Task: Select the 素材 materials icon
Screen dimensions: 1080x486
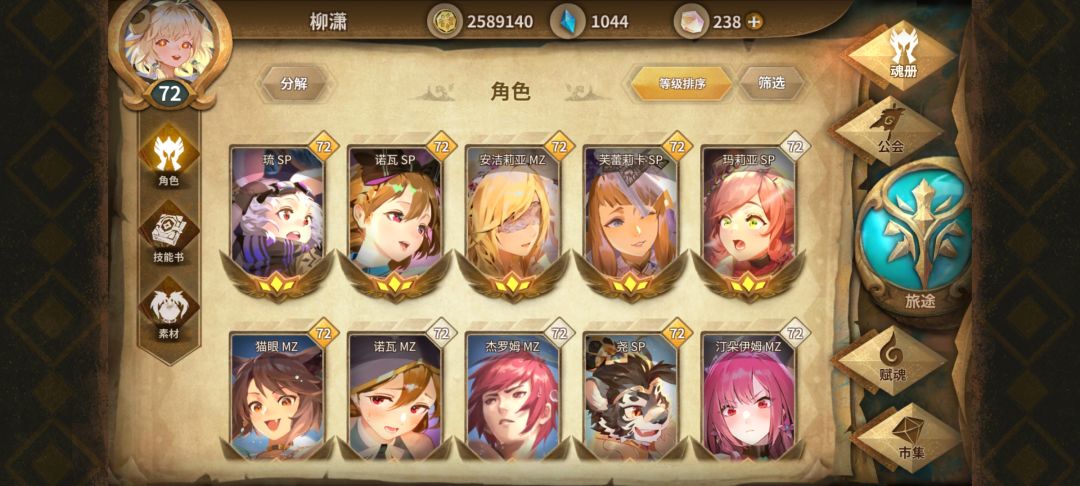Action: tap(169, 311)
